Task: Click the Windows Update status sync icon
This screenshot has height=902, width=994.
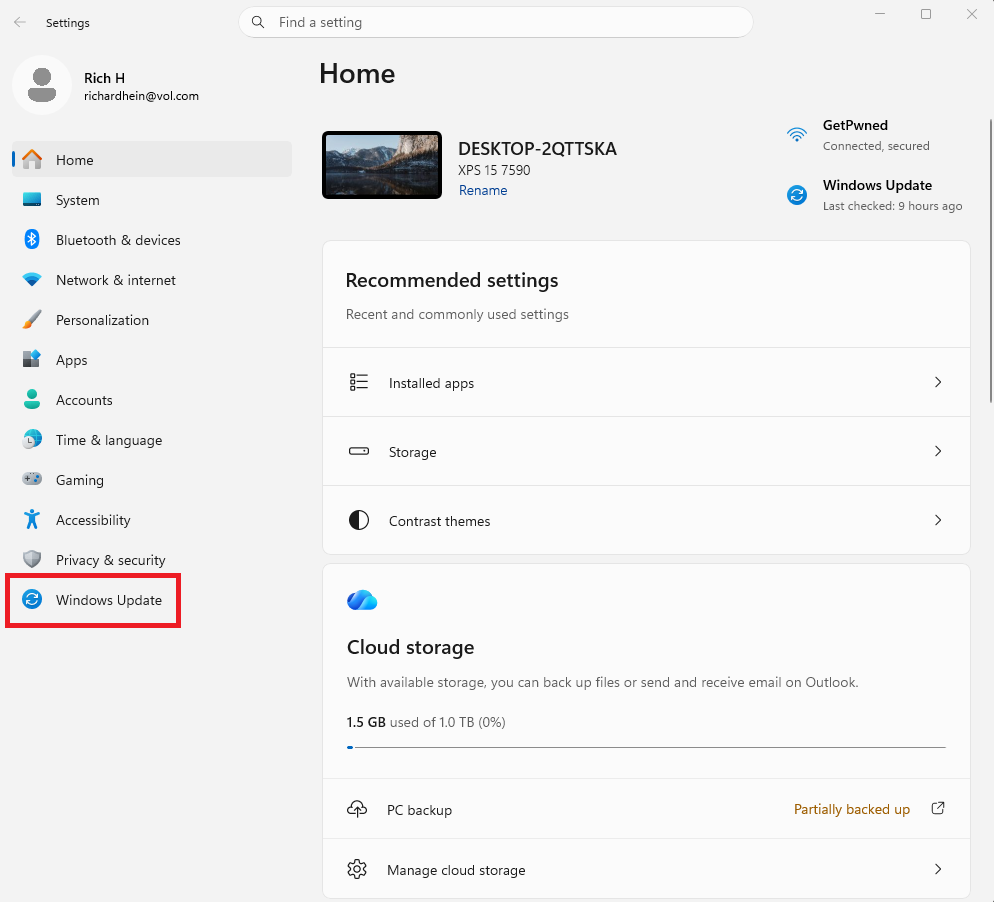Action: point(797,195)
